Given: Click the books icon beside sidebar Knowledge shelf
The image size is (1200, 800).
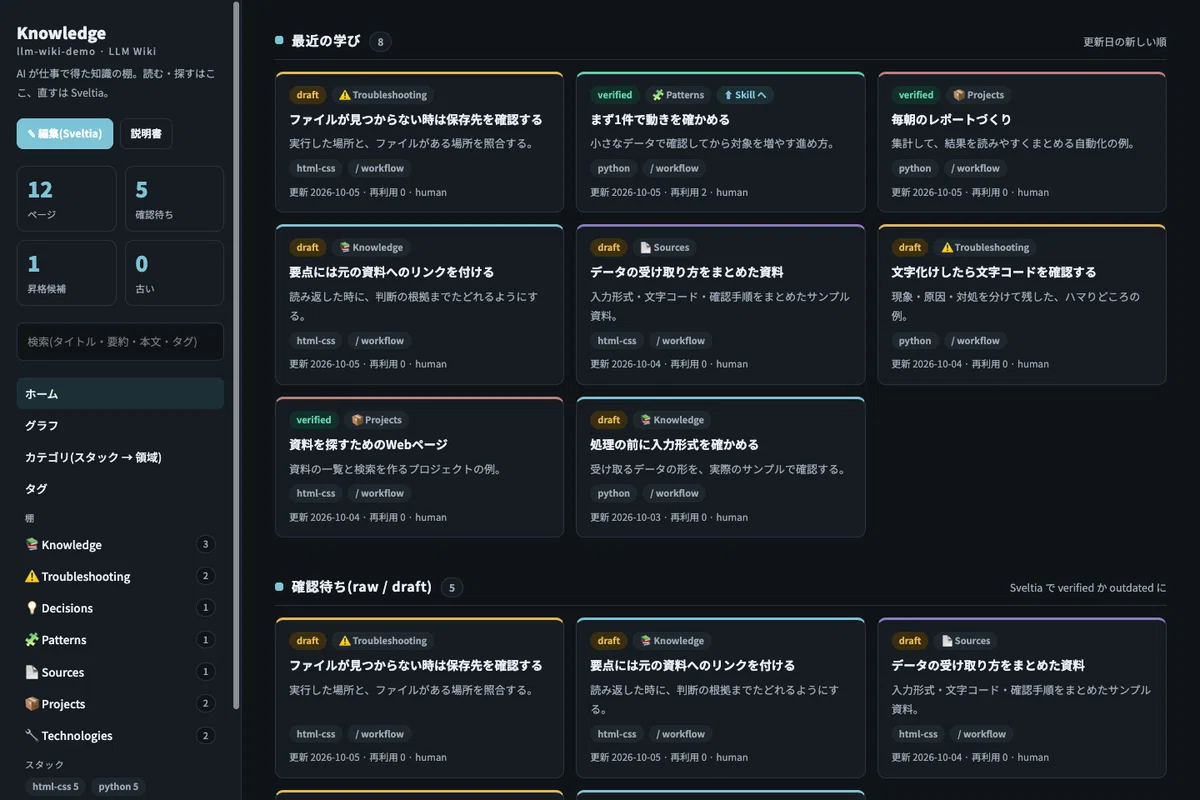Looking at the screenshot, I should pos(31,545).
